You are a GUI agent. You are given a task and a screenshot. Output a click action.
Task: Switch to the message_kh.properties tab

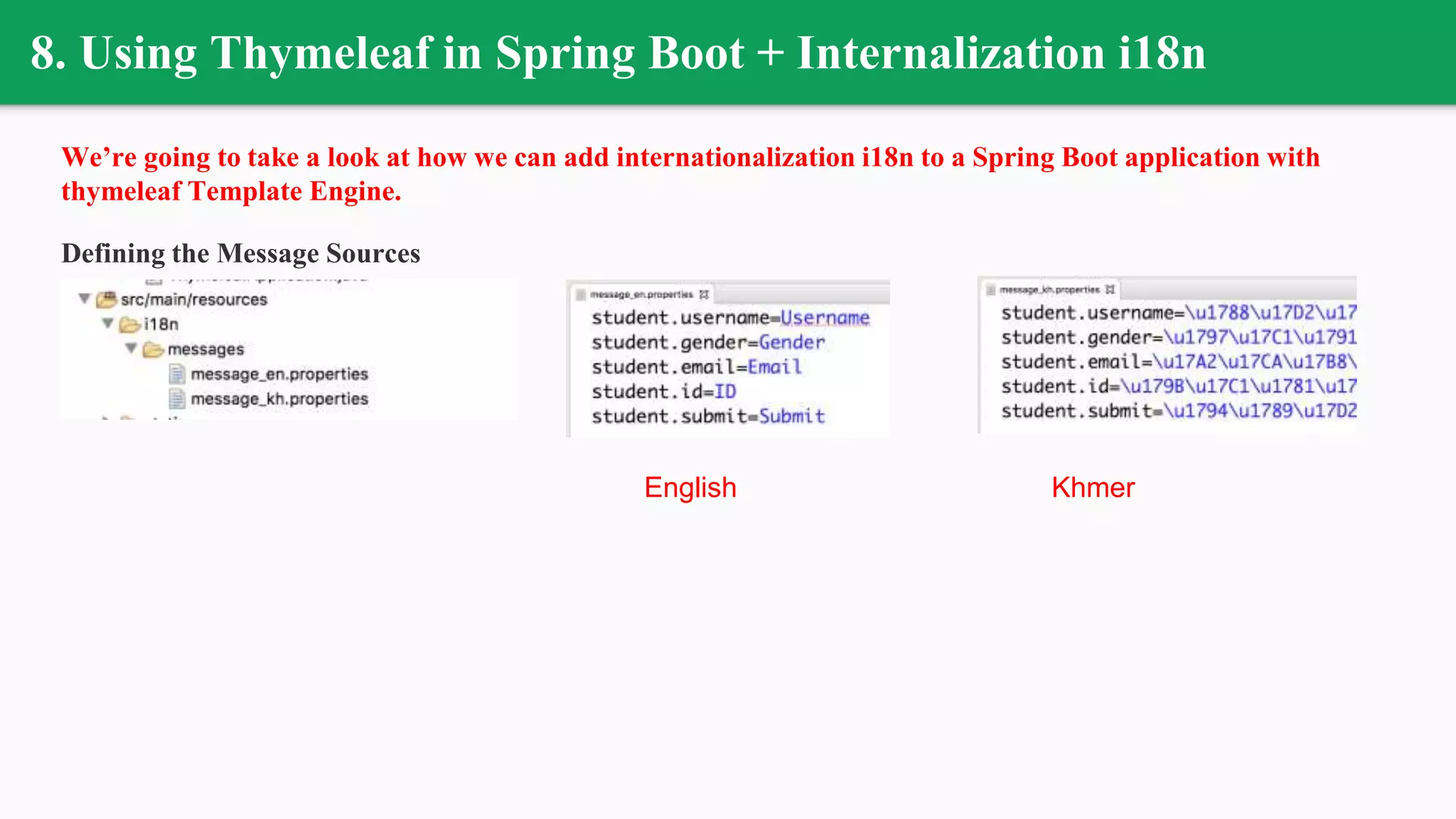[x=1049, y=289]
